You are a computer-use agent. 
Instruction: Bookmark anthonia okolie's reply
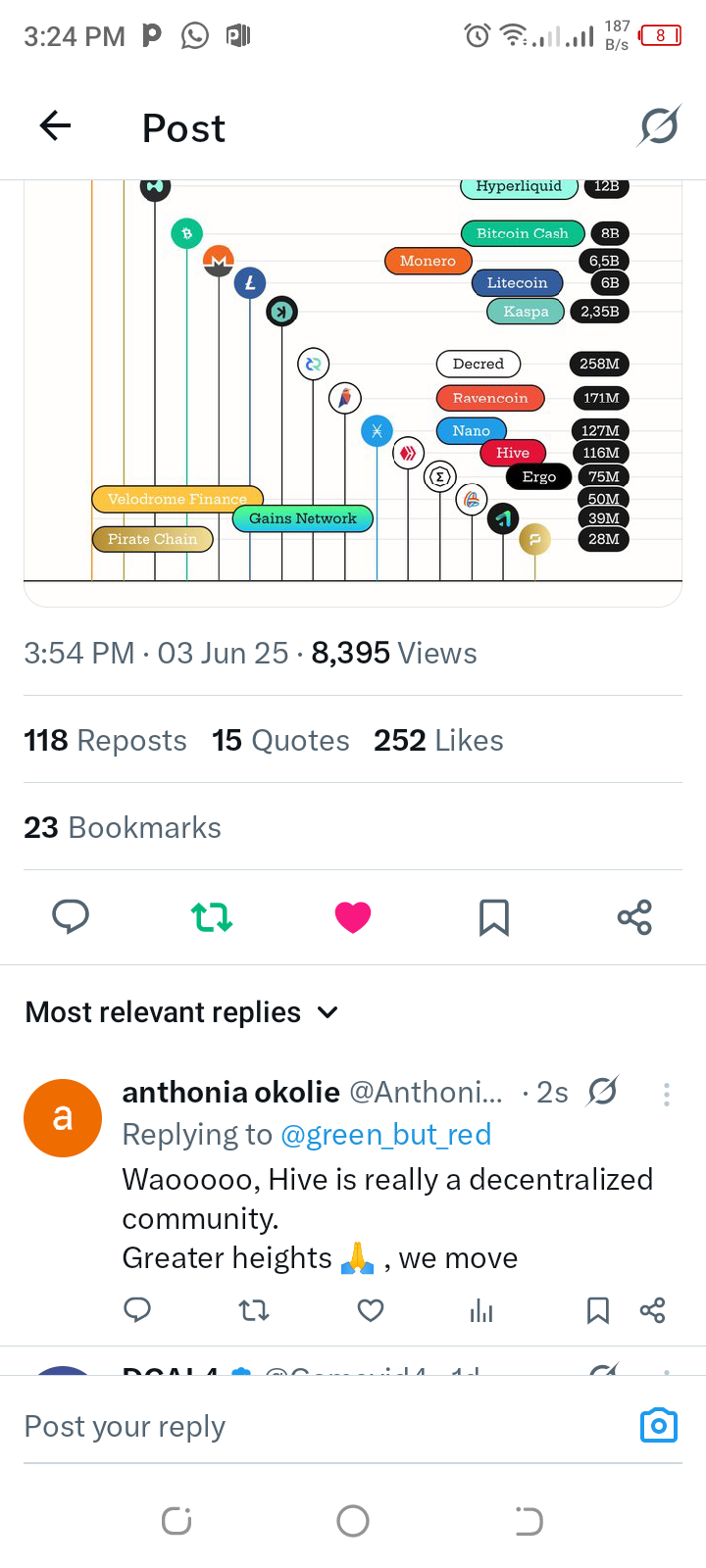598,1310
